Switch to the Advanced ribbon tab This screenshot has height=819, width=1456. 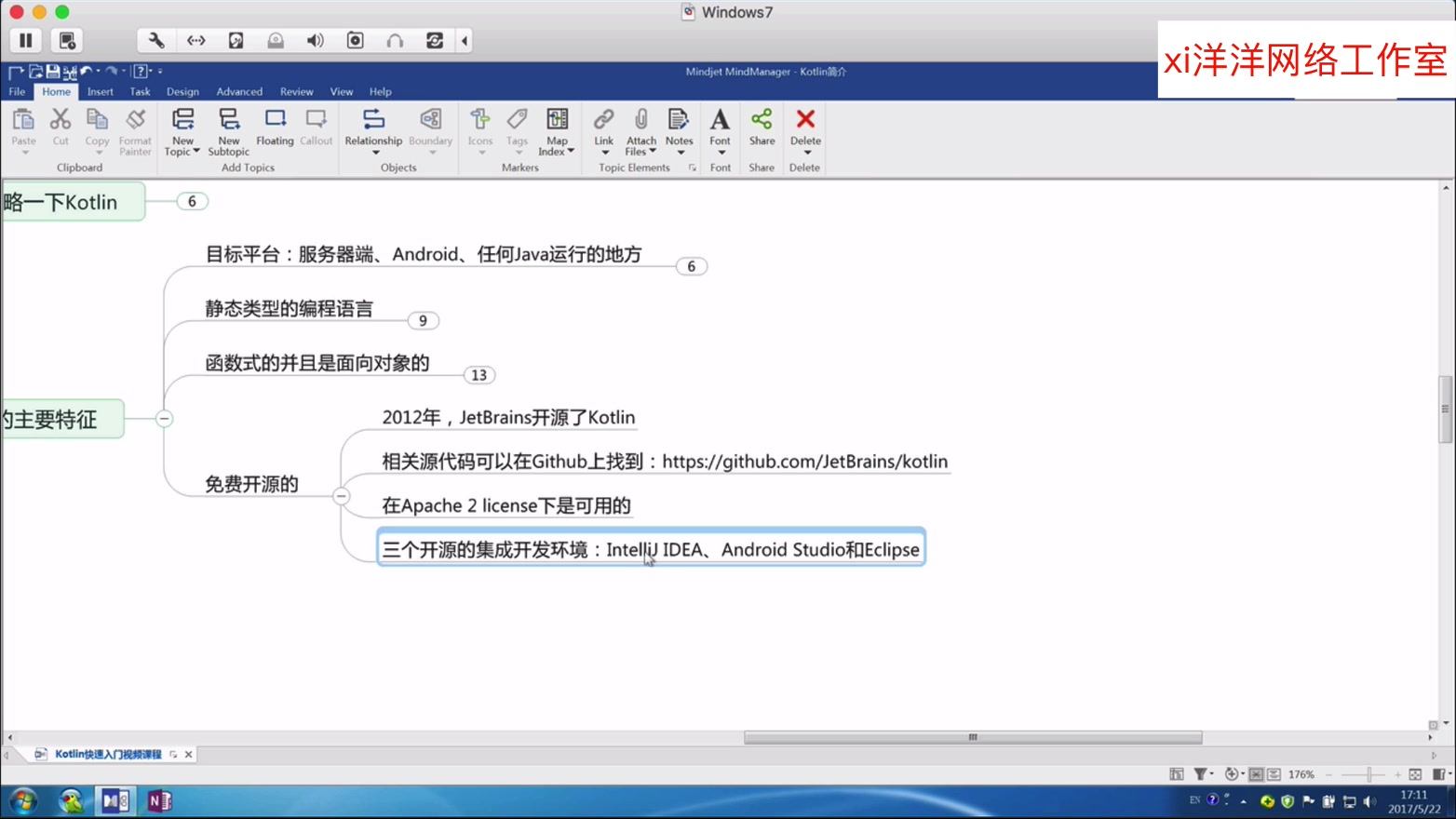pos(239,91)
